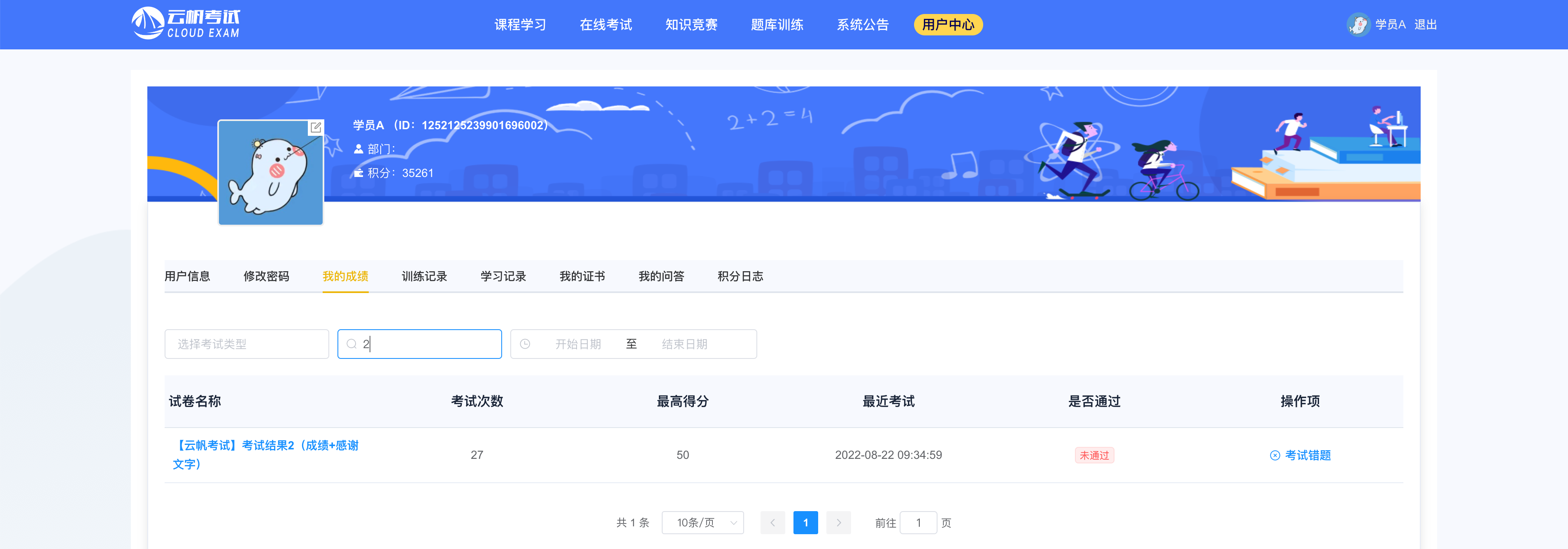
Task: Click 试卷名称 column header
Action: (195, 401)
